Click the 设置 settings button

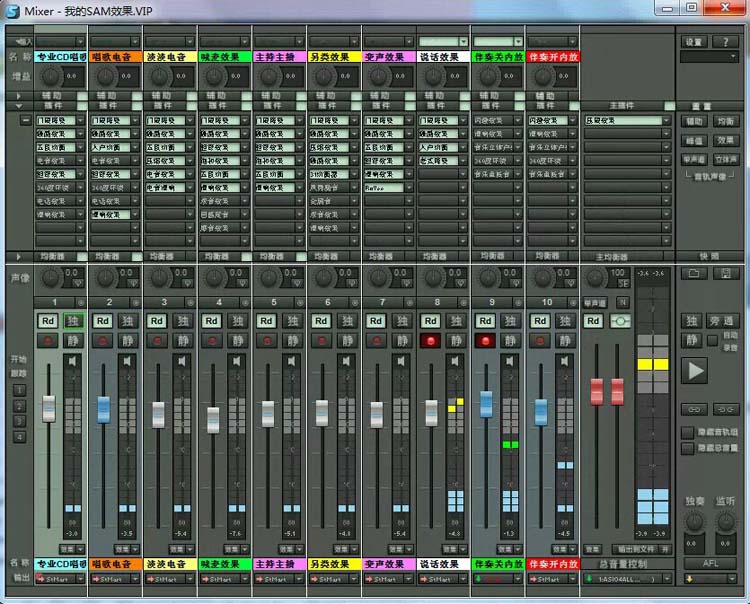694,42
